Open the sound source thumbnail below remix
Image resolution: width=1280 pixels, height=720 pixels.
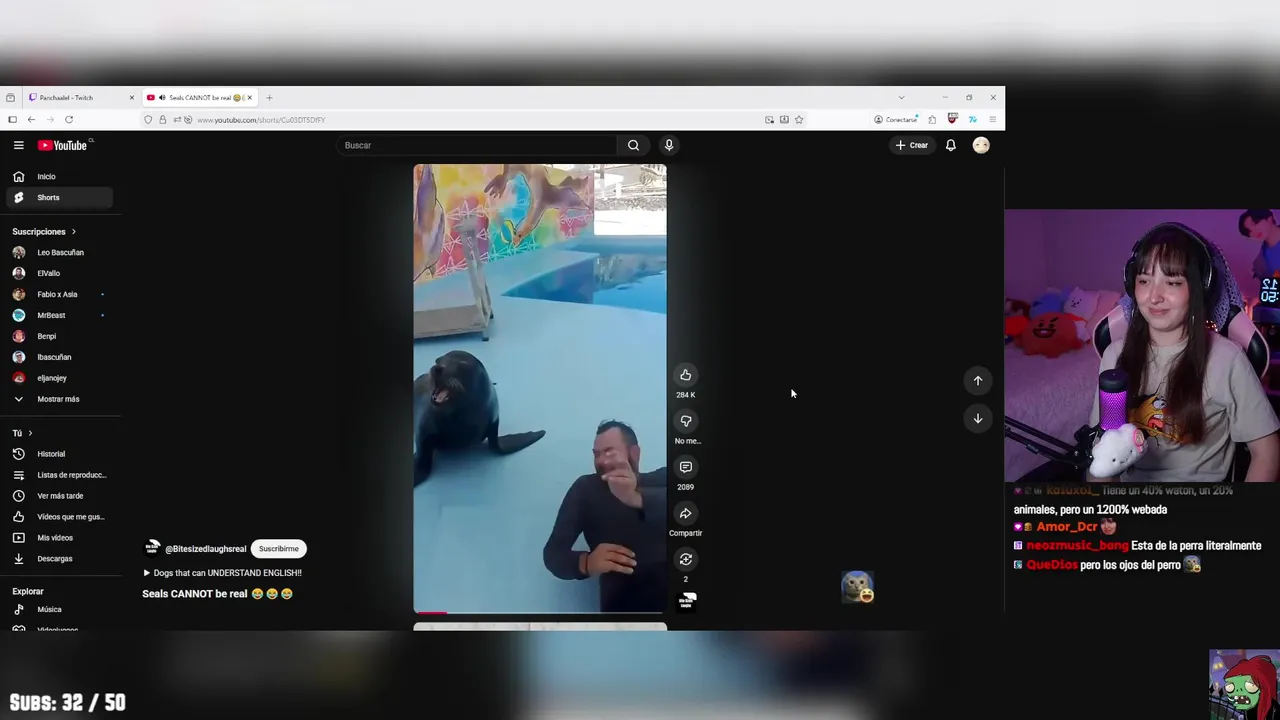click(x=687, y=600)
